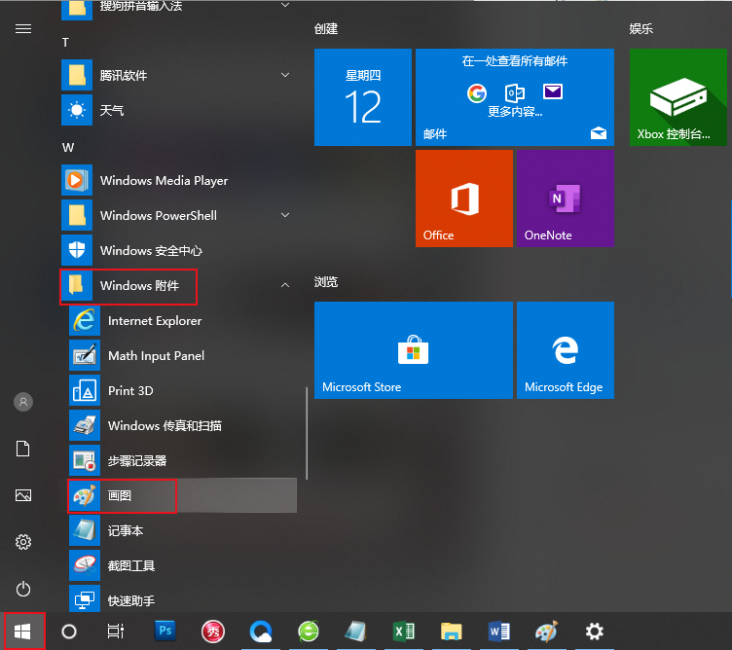Open 记事本 Notepad
The height and width of the screenshot is (650, 732).
(x=182, y=530)
